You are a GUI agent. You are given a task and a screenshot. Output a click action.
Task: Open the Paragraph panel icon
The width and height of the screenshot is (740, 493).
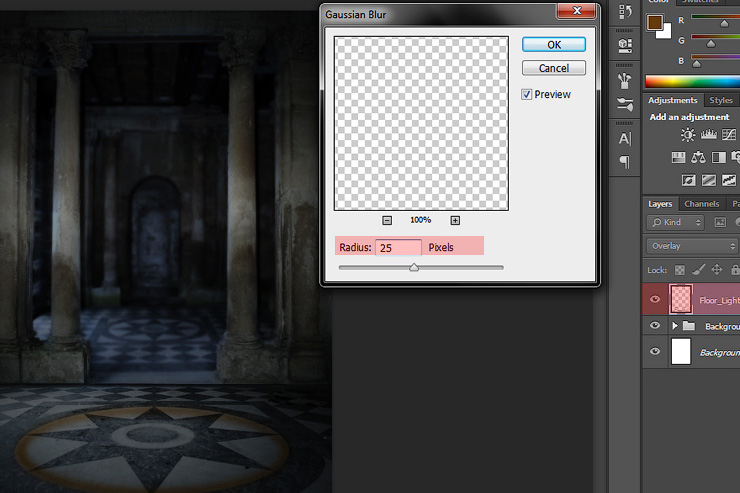pyautogui.click(x=625, y=161)
